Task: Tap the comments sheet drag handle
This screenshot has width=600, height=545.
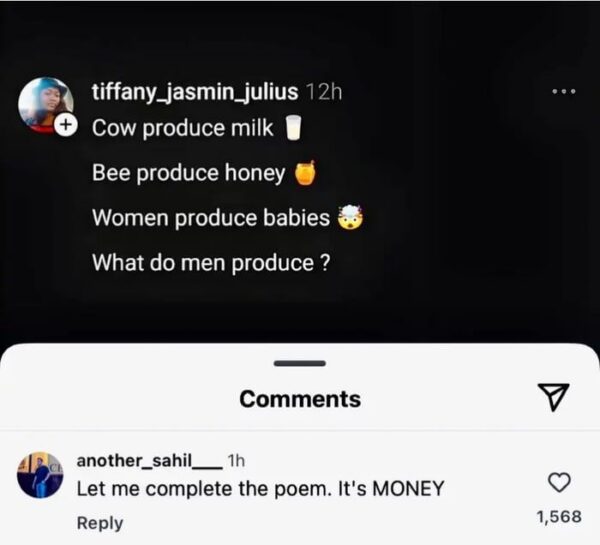Action: point(299,361)
